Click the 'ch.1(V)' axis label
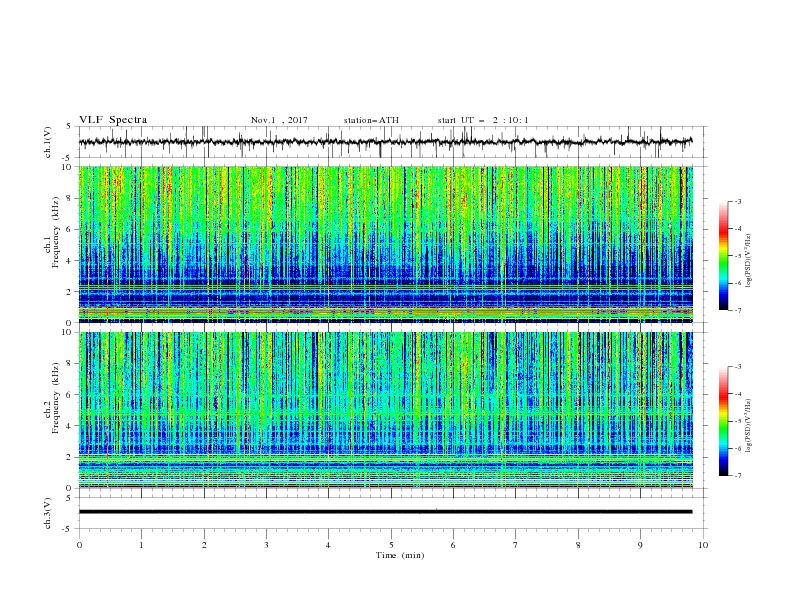The image size is (792, 612). click(x=48, y=142)
